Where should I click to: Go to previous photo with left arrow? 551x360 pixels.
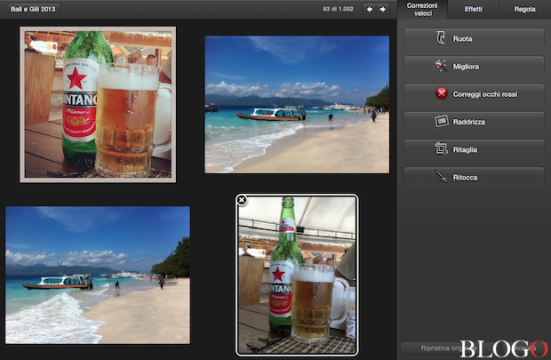[x=369, y=9]
